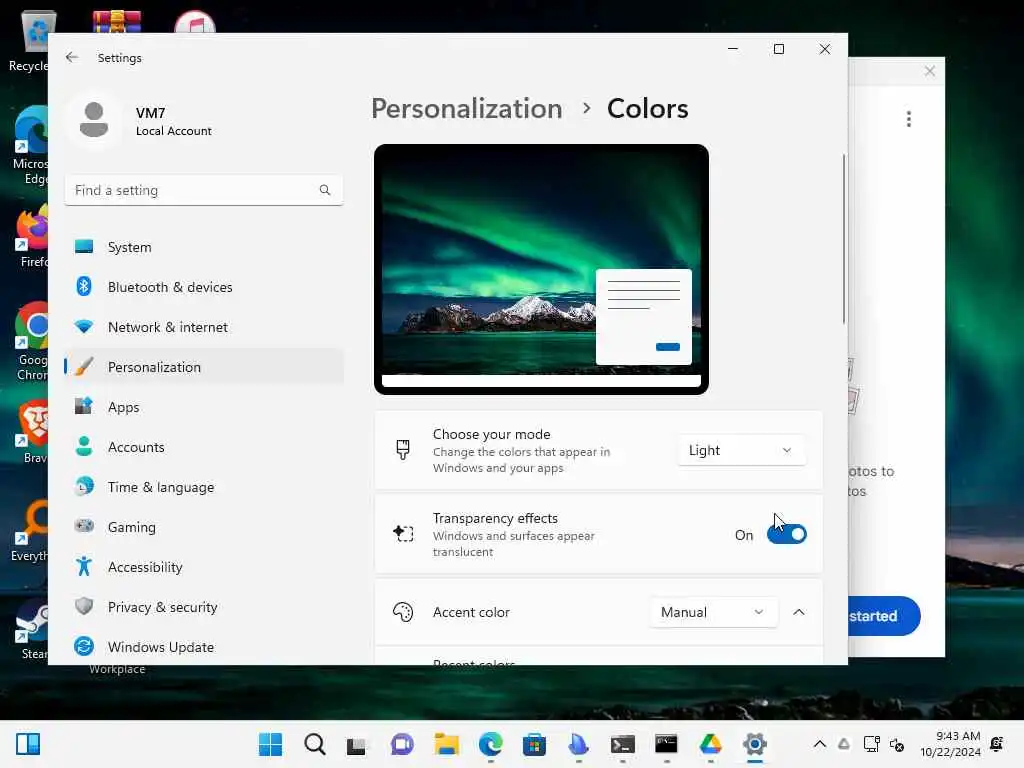This screenshot has height=768, width=1024.
Task: Maximize the Settings window
Action: [x=778, y=49]
